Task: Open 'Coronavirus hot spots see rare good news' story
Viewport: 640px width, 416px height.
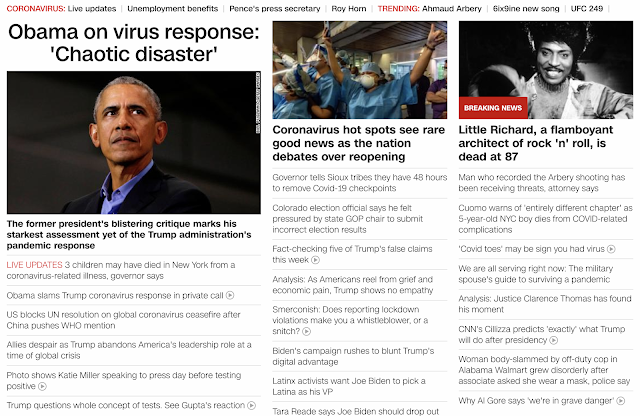Action: [358, 143]
